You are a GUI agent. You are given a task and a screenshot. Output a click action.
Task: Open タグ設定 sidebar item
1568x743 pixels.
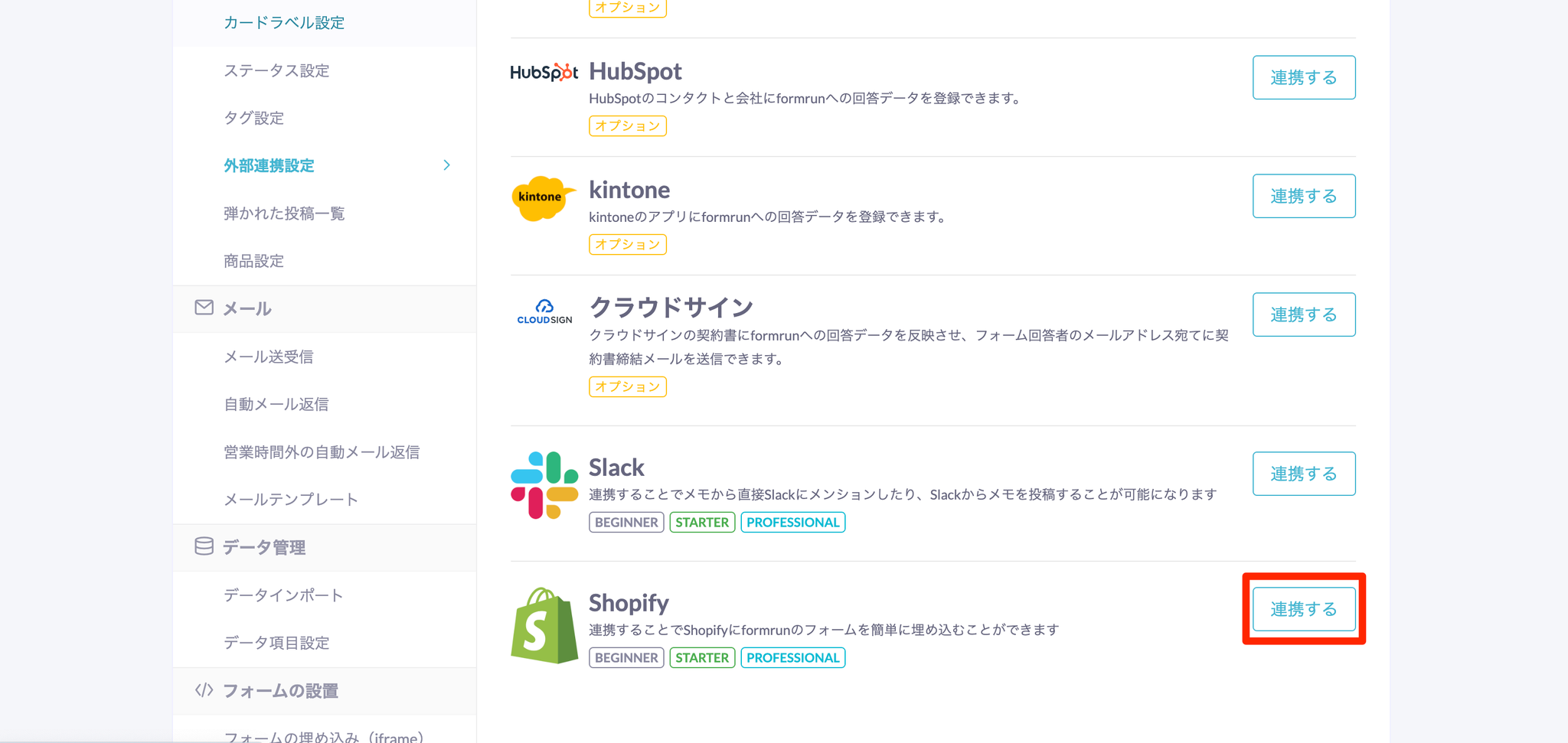click(x=253, y=118)
